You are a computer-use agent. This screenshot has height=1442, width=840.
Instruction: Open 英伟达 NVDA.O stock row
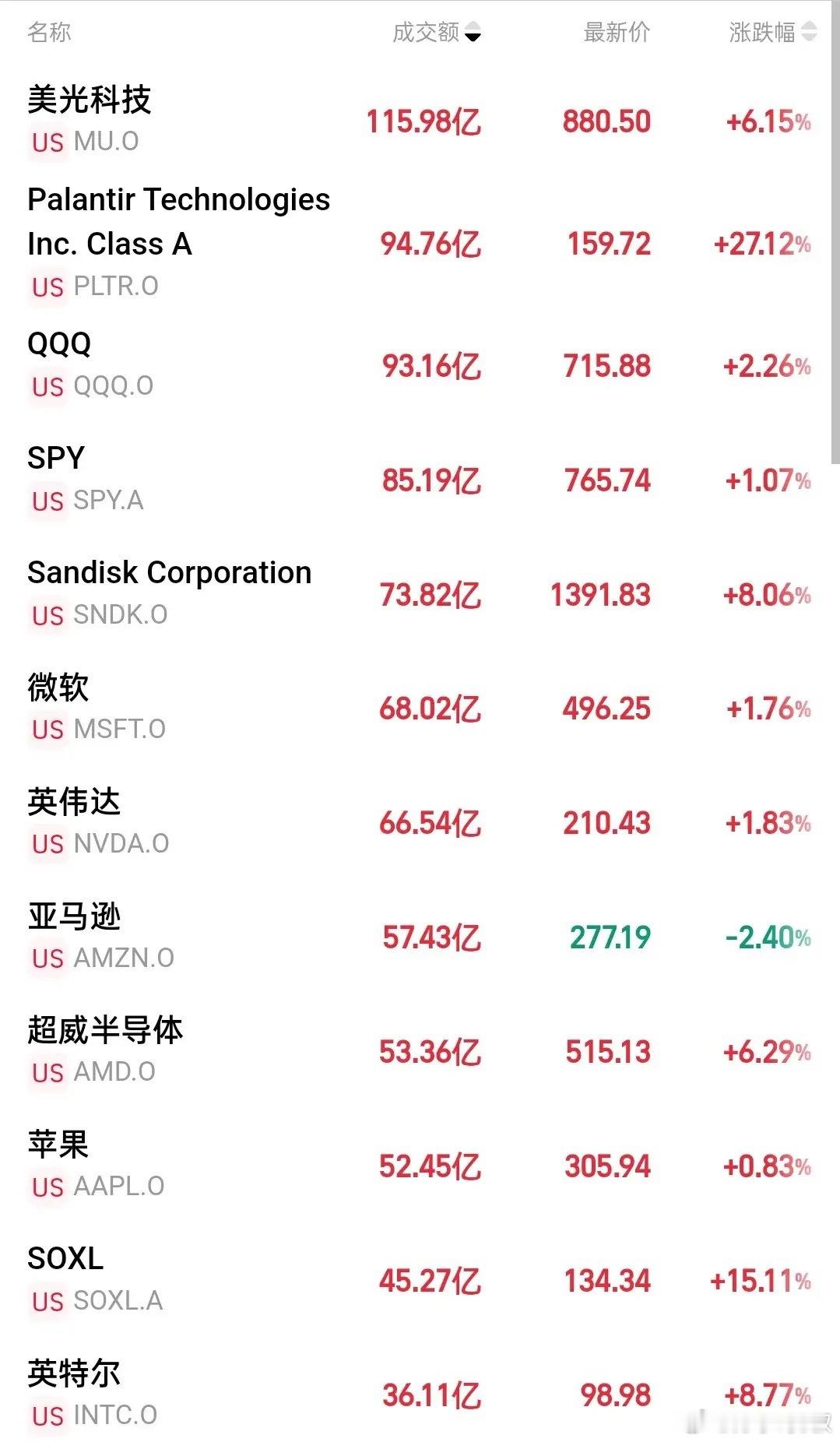[x=420, y=823]
